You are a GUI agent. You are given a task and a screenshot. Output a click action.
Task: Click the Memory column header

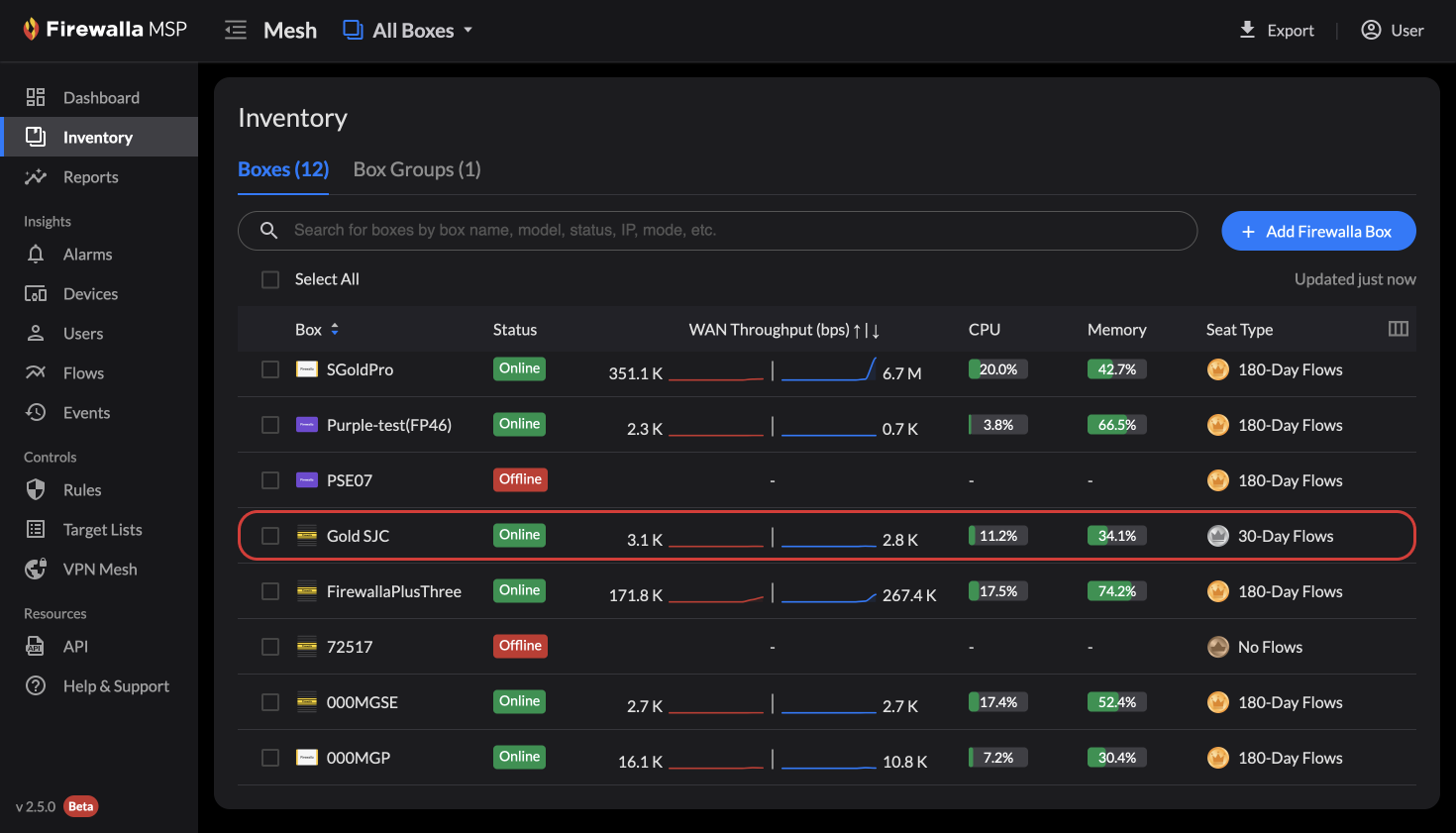click(1117, 330)
